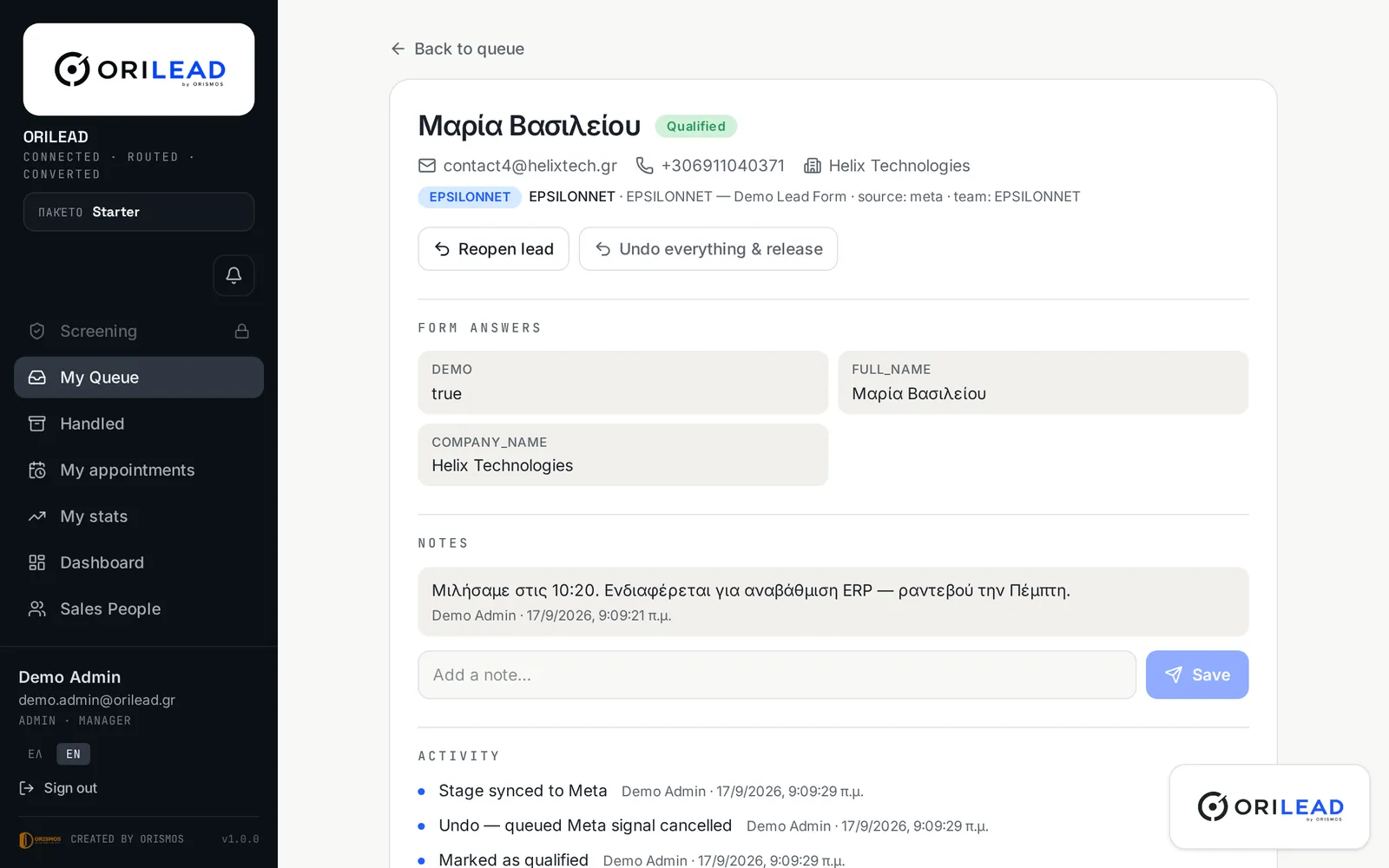This screenshot has width=1389, height=868.
Task: Click the FULL_NAME answer card
Action: click(1043, 382)
